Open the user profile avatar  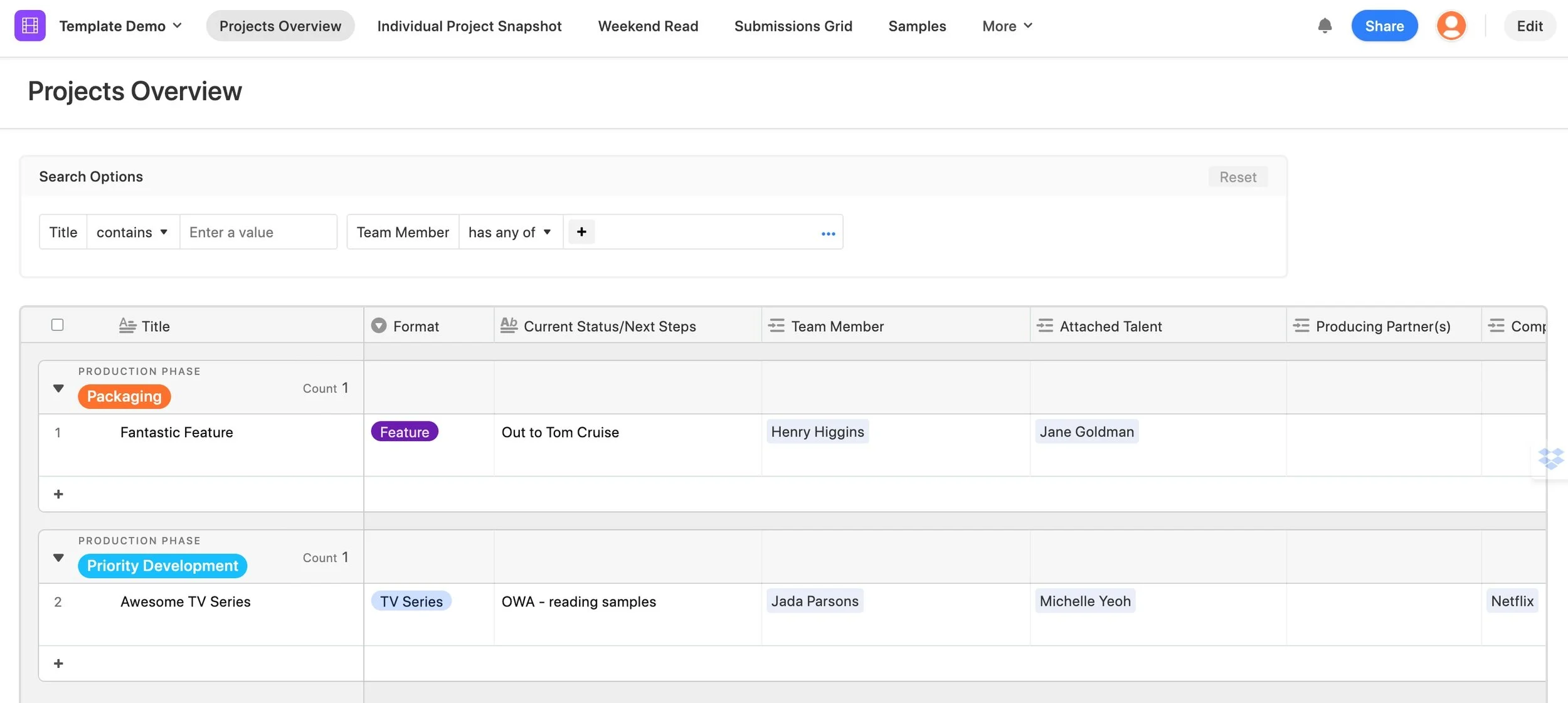point(1451,26)
